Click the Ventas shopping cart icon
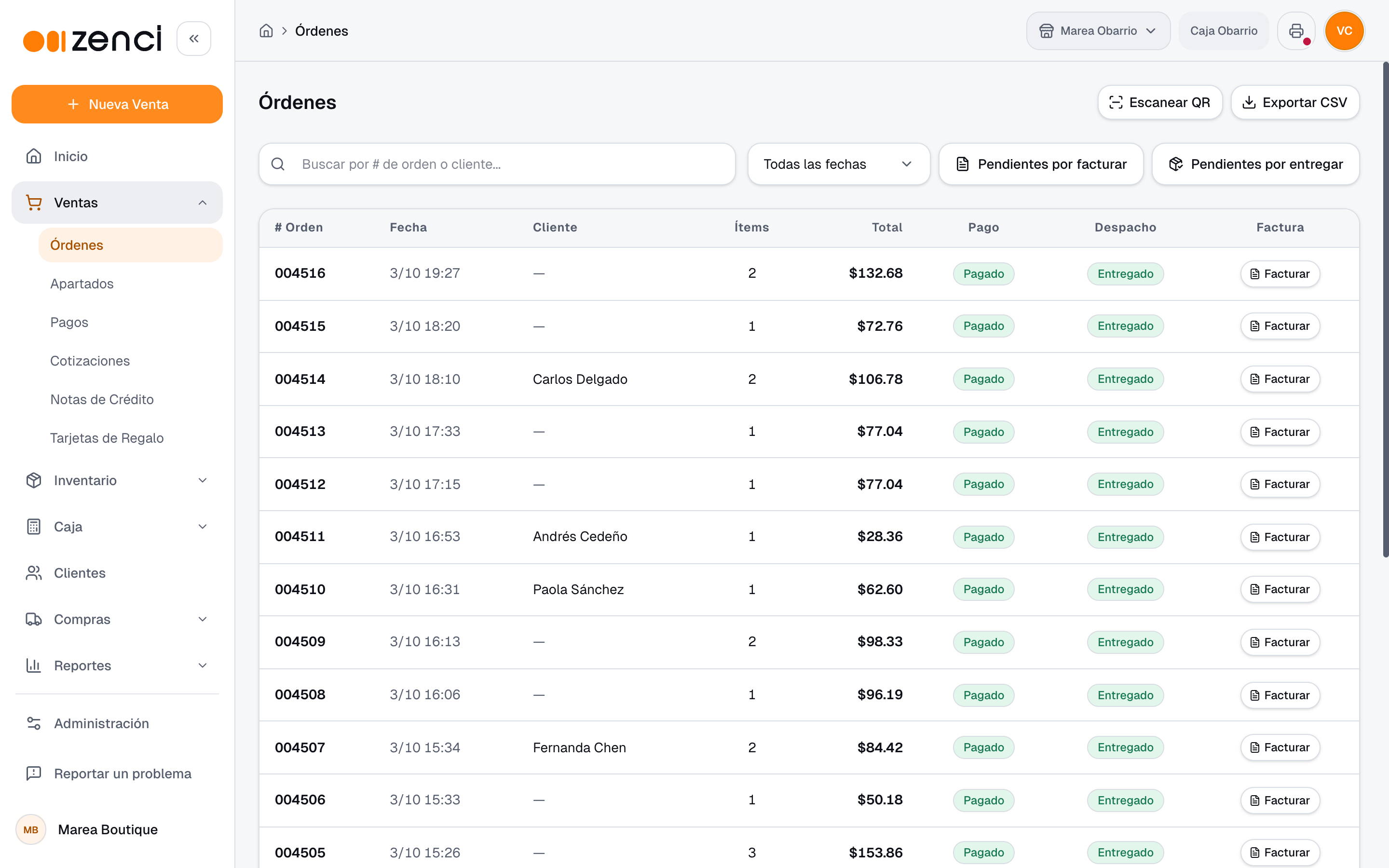The width and height of the screenshot is (1389, 868). click(x=34, y=203)
